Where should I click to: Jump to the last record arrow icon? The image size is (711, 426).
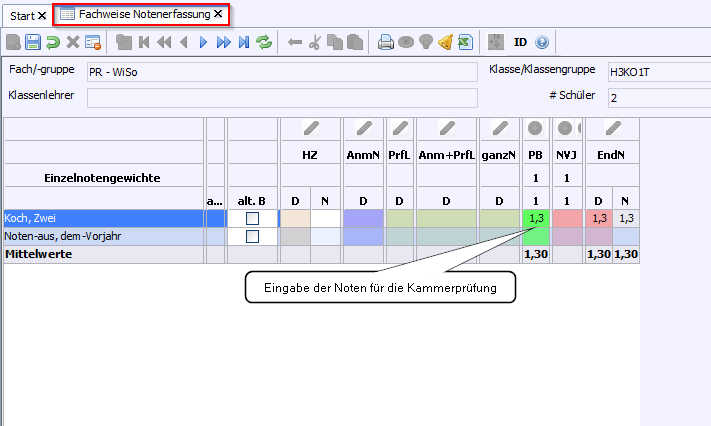tap(243, 42)
